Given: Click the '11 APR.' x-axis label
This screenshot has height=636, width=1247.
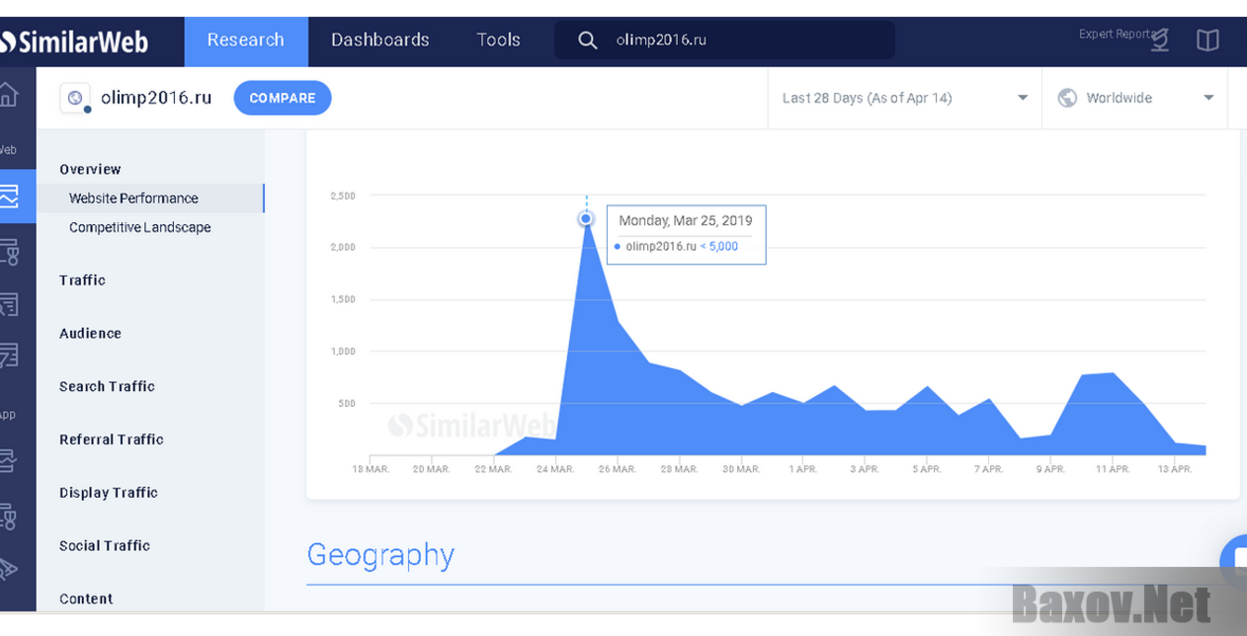Looking at the screenshot, I should 1113,469.
